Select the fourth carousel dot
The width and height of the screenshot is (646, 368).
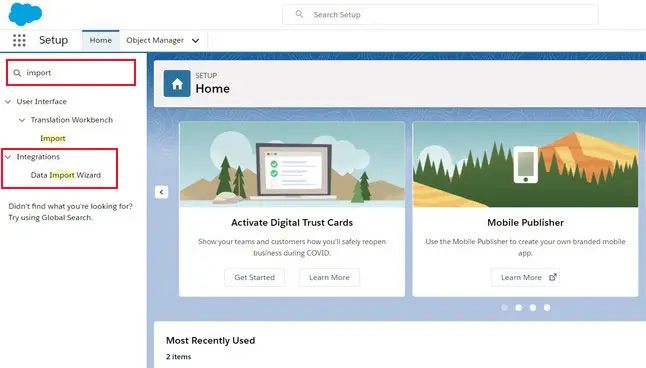[547, 307]
